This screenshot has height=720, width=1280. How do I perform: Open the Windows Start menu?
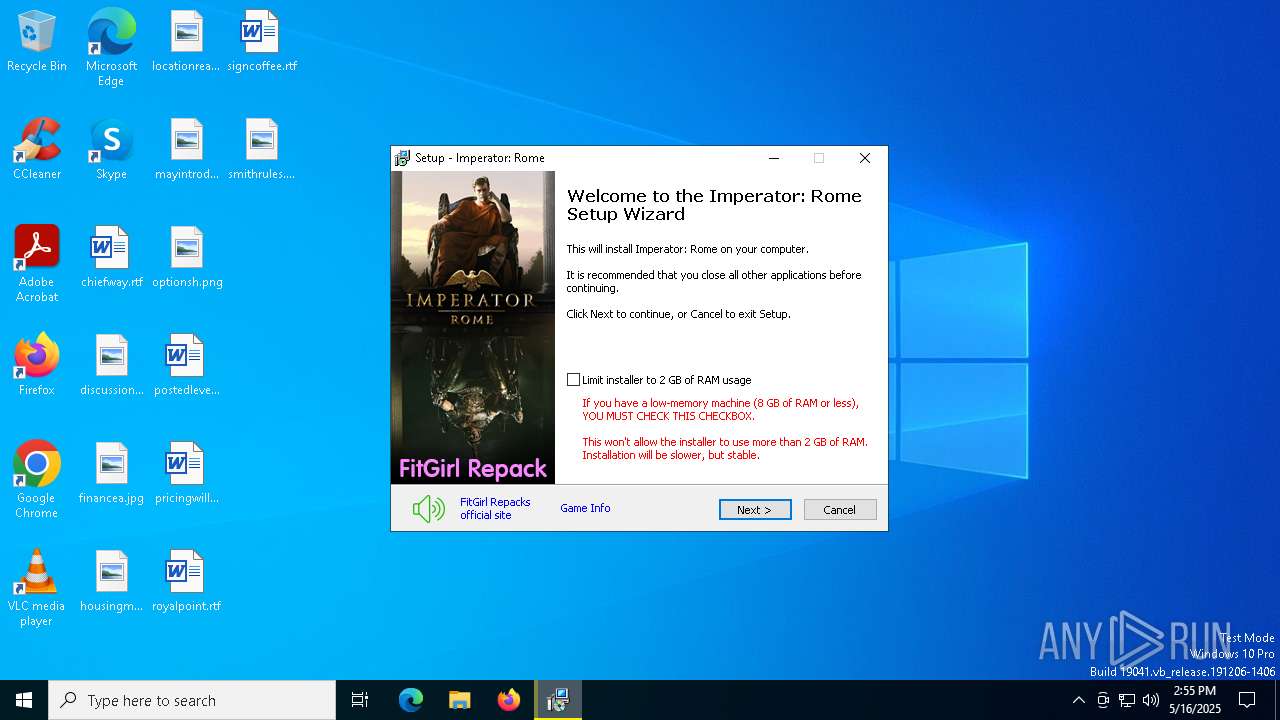[24, 700]
